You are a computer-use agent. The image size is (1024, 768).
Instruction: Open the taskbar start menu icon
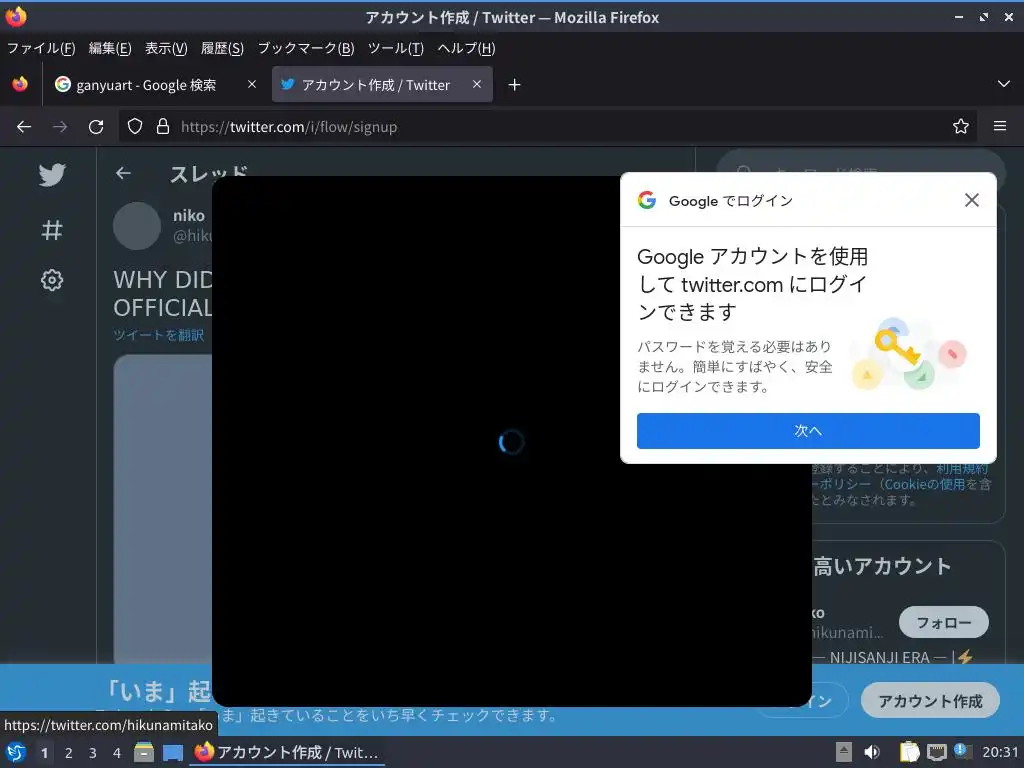pos(16,752)
